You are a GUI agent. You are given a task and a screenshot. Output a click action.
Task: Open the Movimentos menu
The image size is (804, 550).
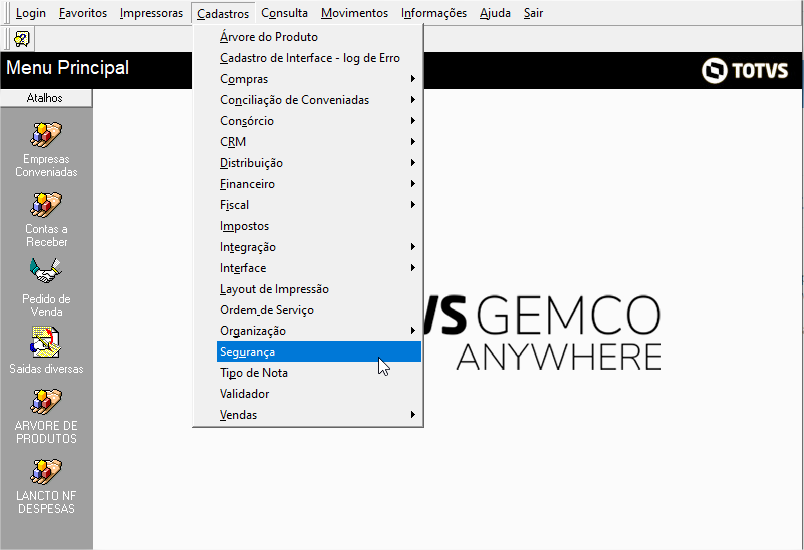354,13
